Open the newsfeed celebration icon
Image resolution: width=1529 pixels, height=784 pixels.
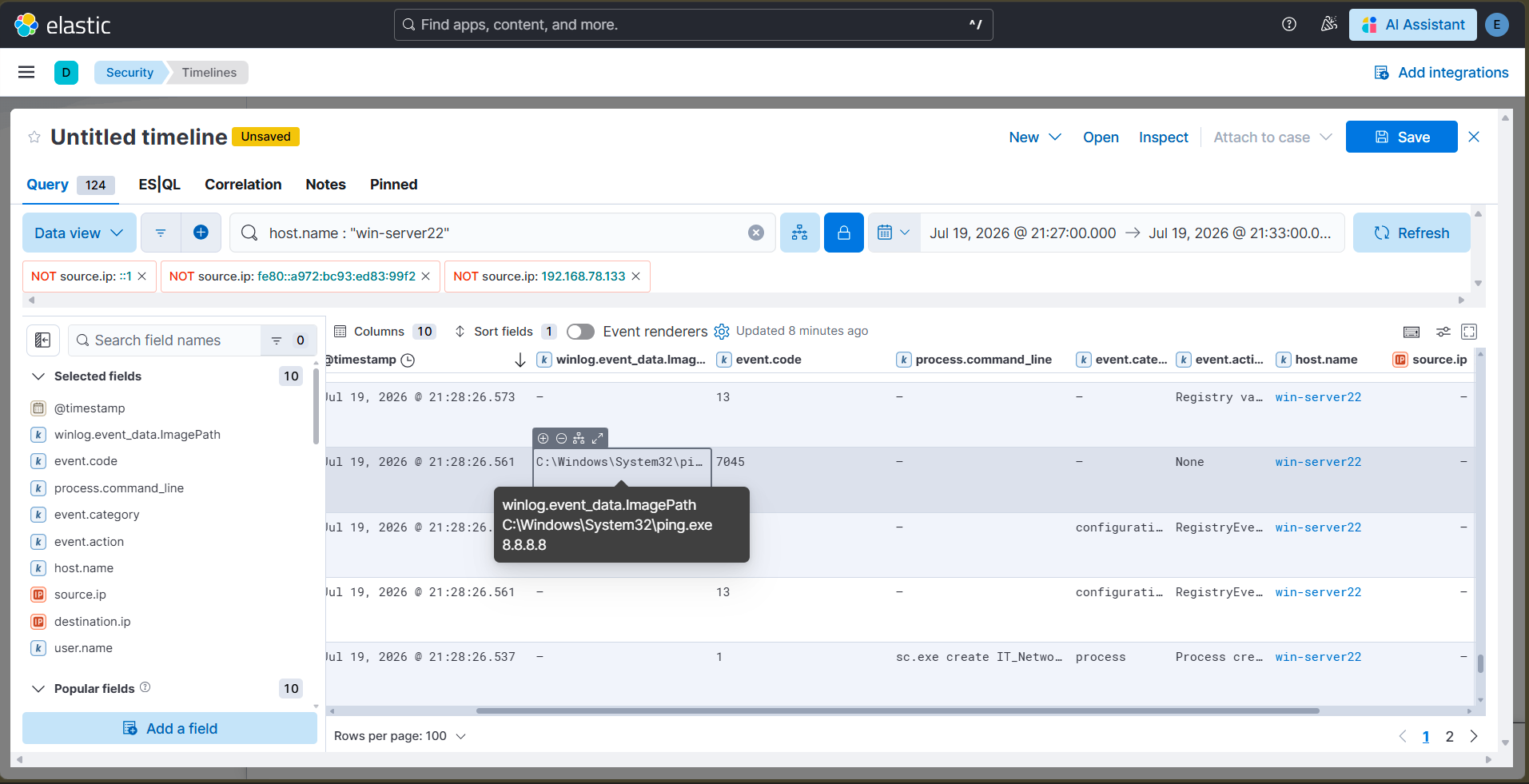click(x=1328, y=24)
